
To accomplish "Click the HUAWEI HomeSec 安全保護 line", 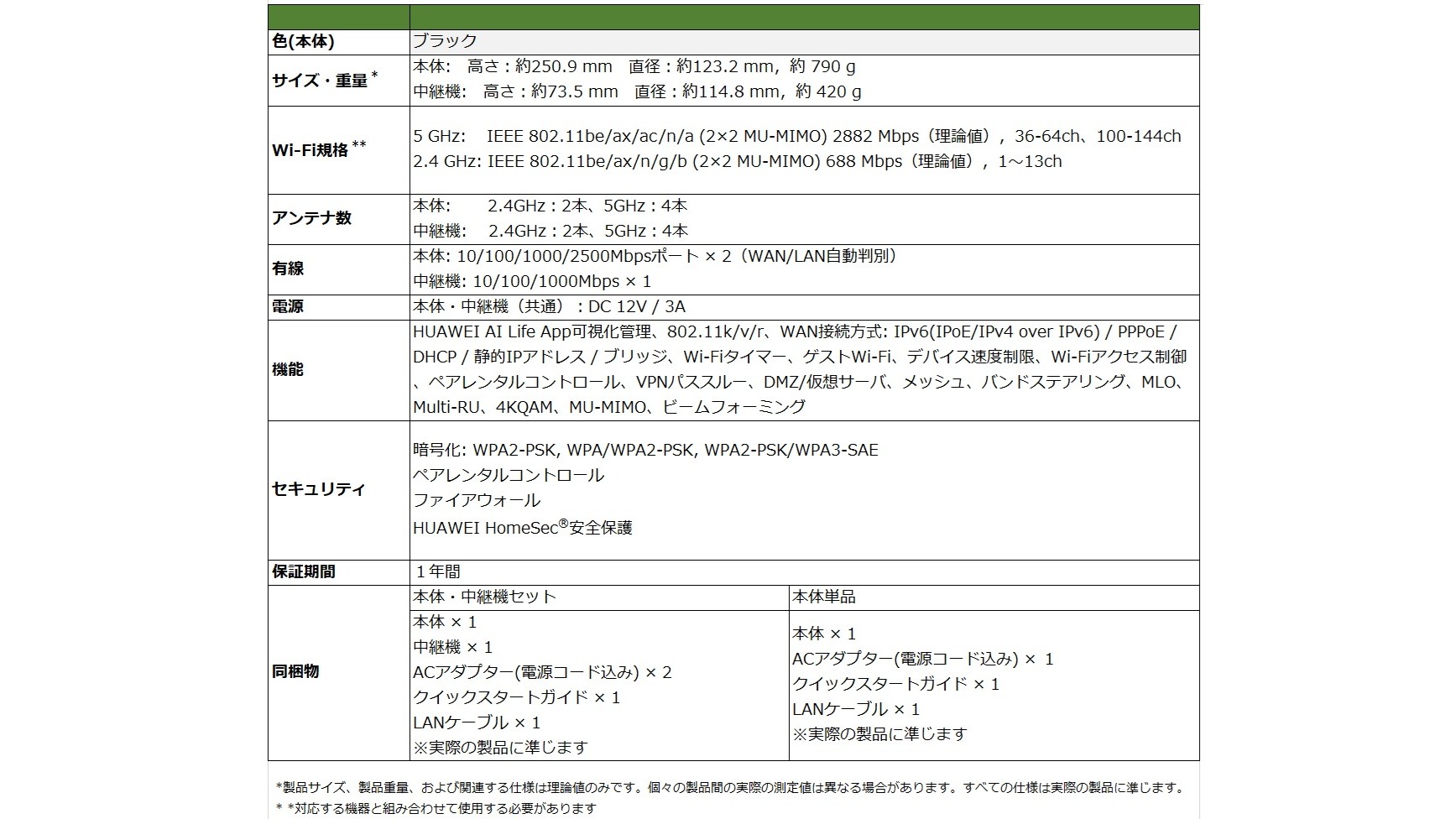I will (x=522, y=527).
